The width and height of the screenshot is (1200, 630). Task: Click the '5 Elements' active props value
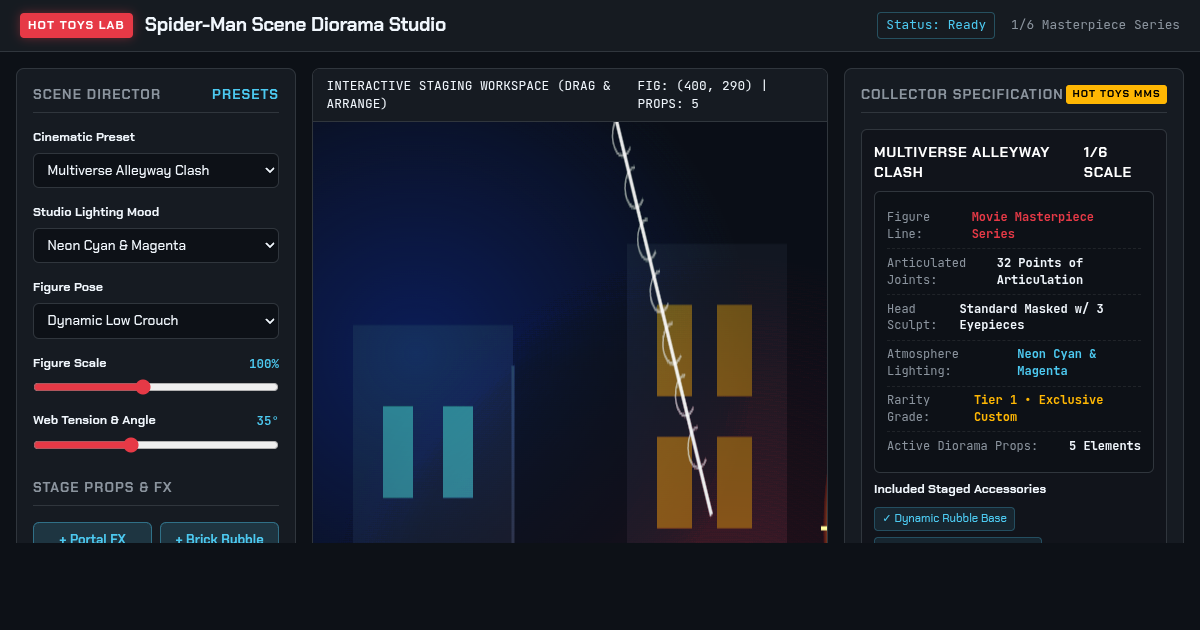[1105, 446]
